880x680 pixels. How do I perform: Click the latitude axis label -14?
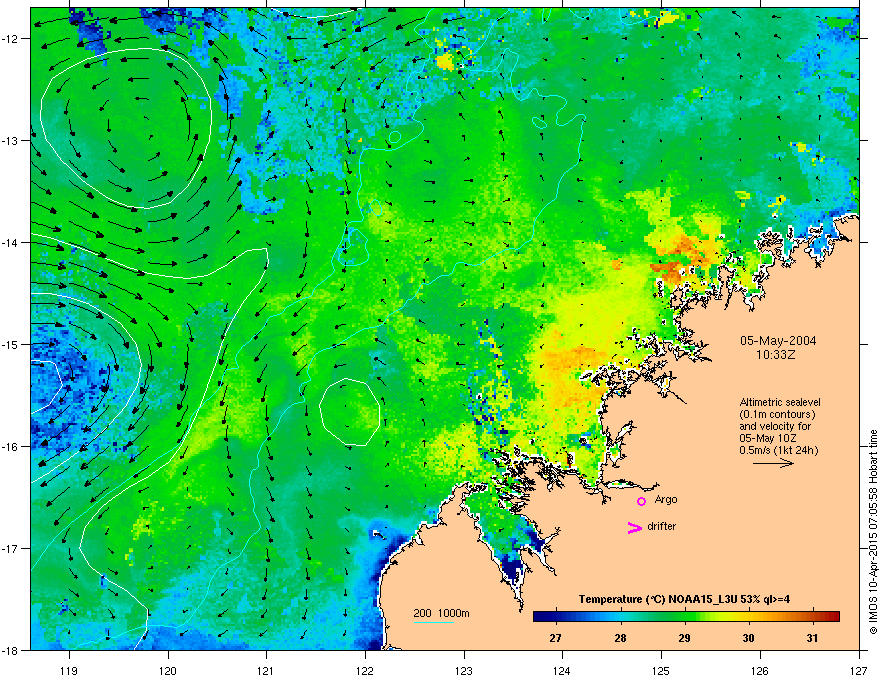(11, 242)
